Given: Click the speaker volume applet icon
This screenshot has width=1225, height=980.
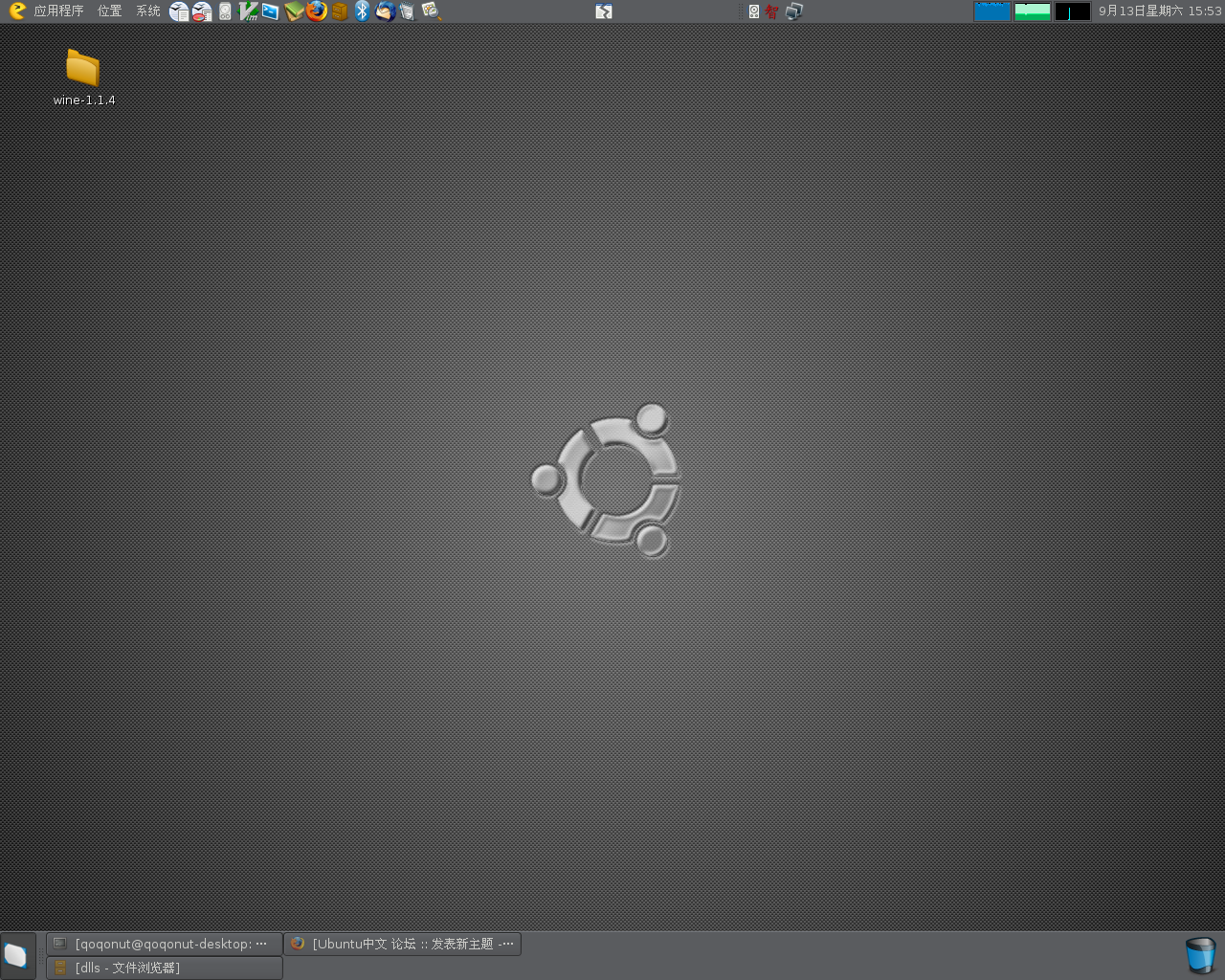Looking at the screenshot, I should pos(754,11).
